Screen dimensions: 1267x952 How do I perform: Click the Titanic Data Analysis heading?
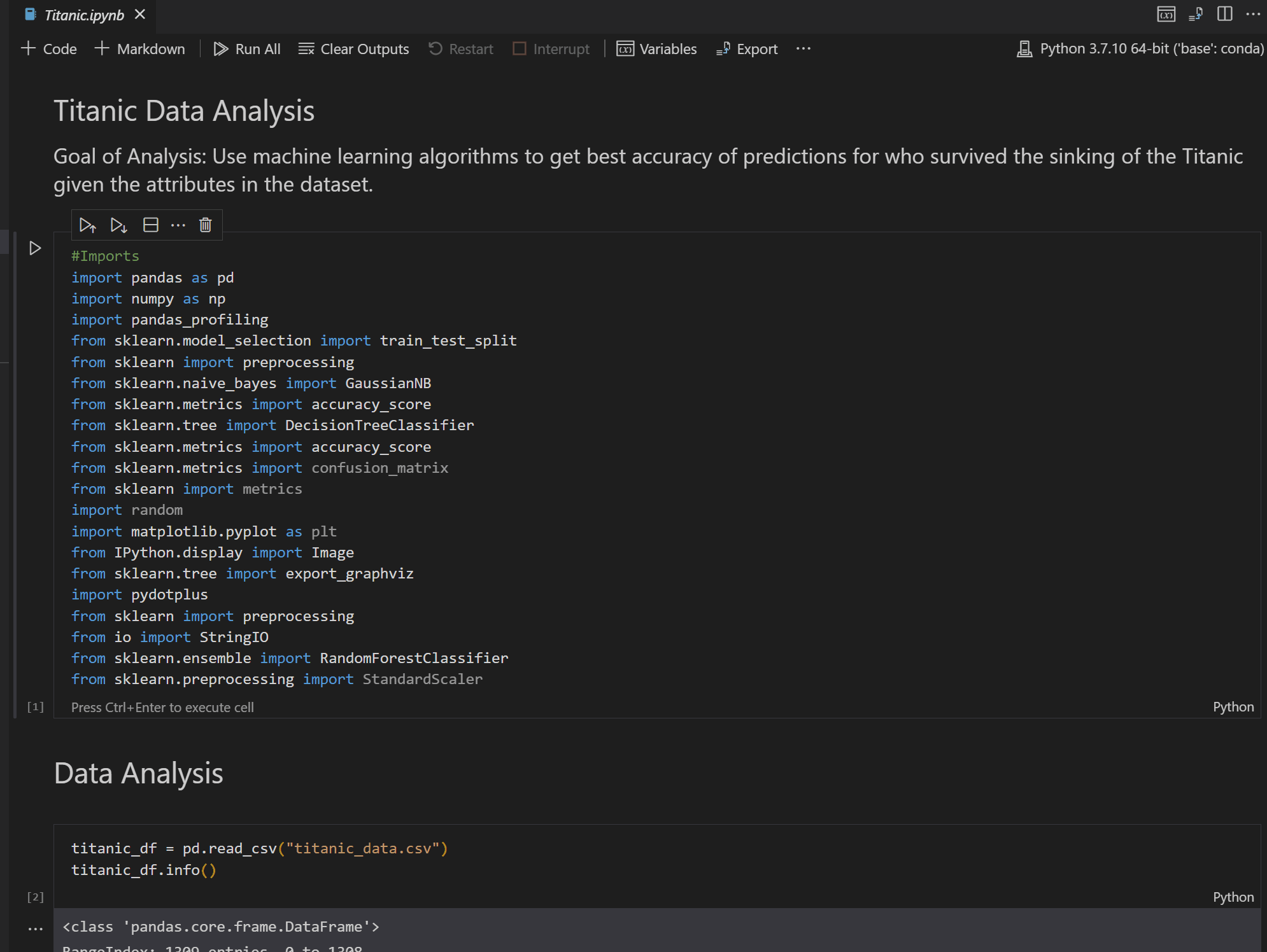(184, 111)
